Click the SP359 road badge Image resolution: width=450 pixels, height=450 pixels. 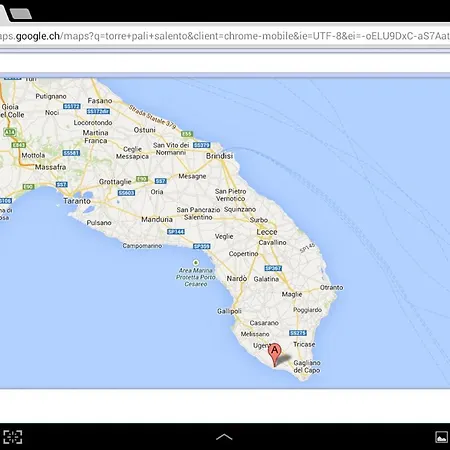202,246
